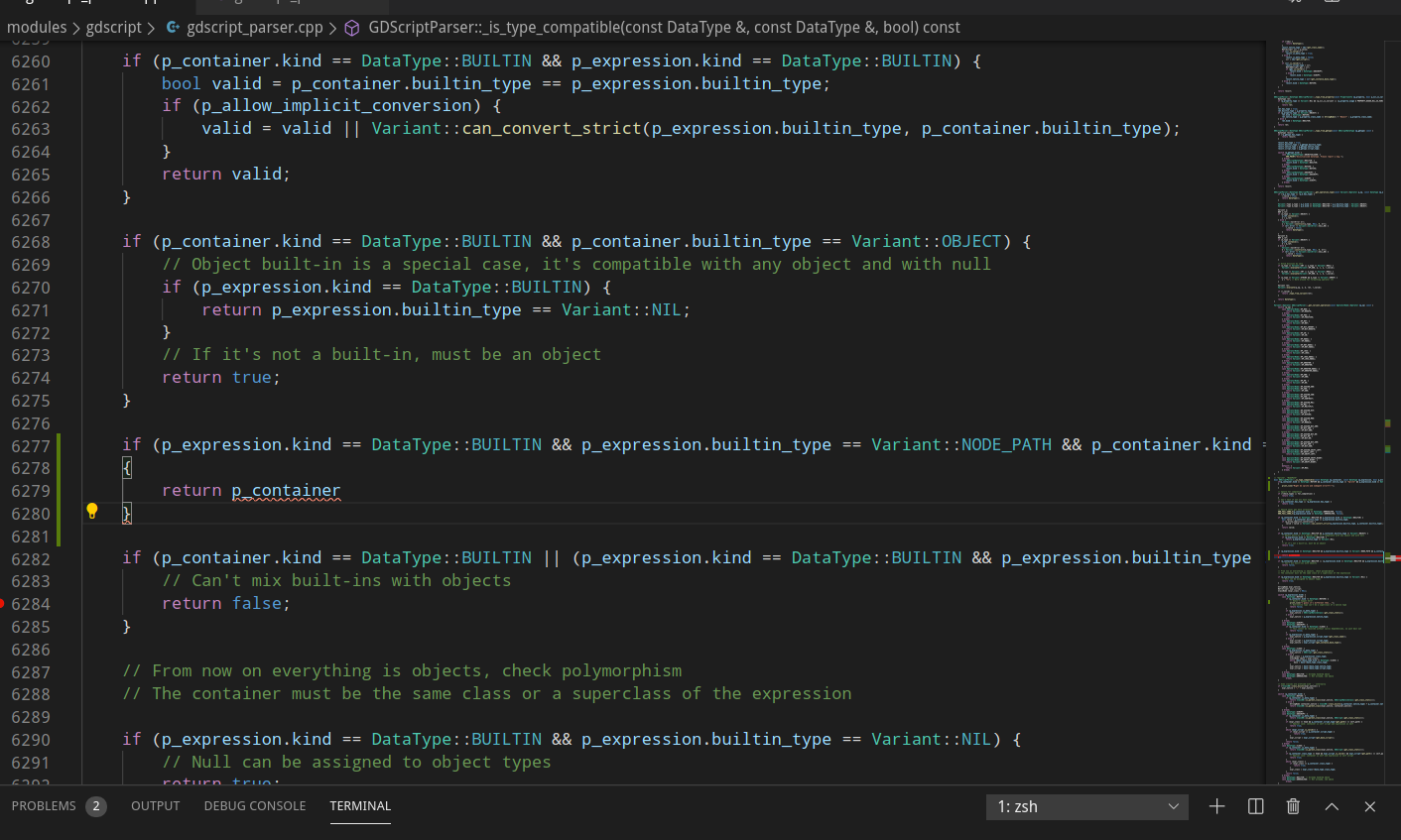Viewport: 1401px width, 840px height.
Task: Kill terminal with trash icon
Action: (x=1293, y=806)
